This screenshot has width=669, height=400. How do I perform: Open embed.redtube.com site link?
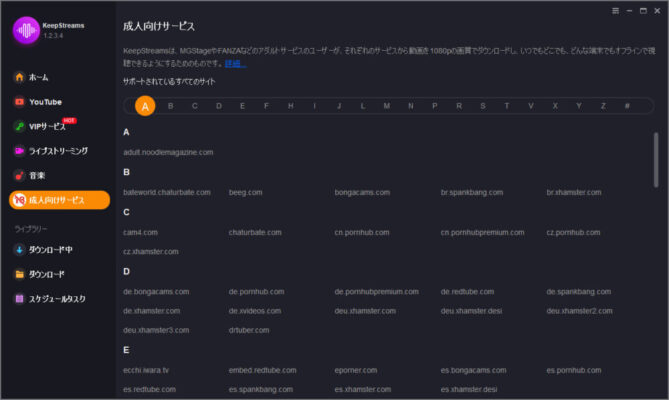[x=262, y=370]
